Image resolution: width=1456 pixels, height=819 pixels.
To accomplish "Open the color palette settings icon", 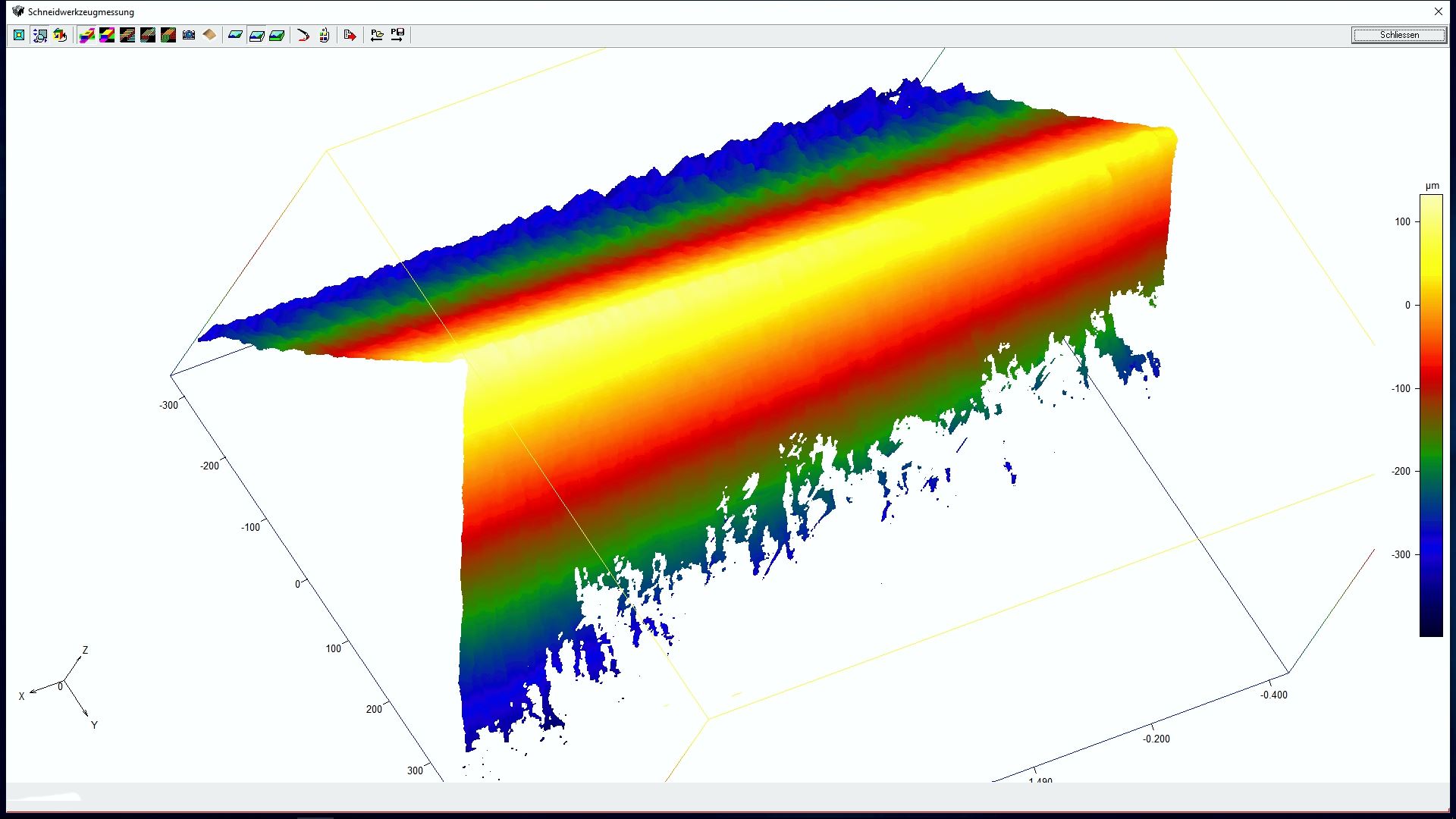I will (x=325, y=35).
